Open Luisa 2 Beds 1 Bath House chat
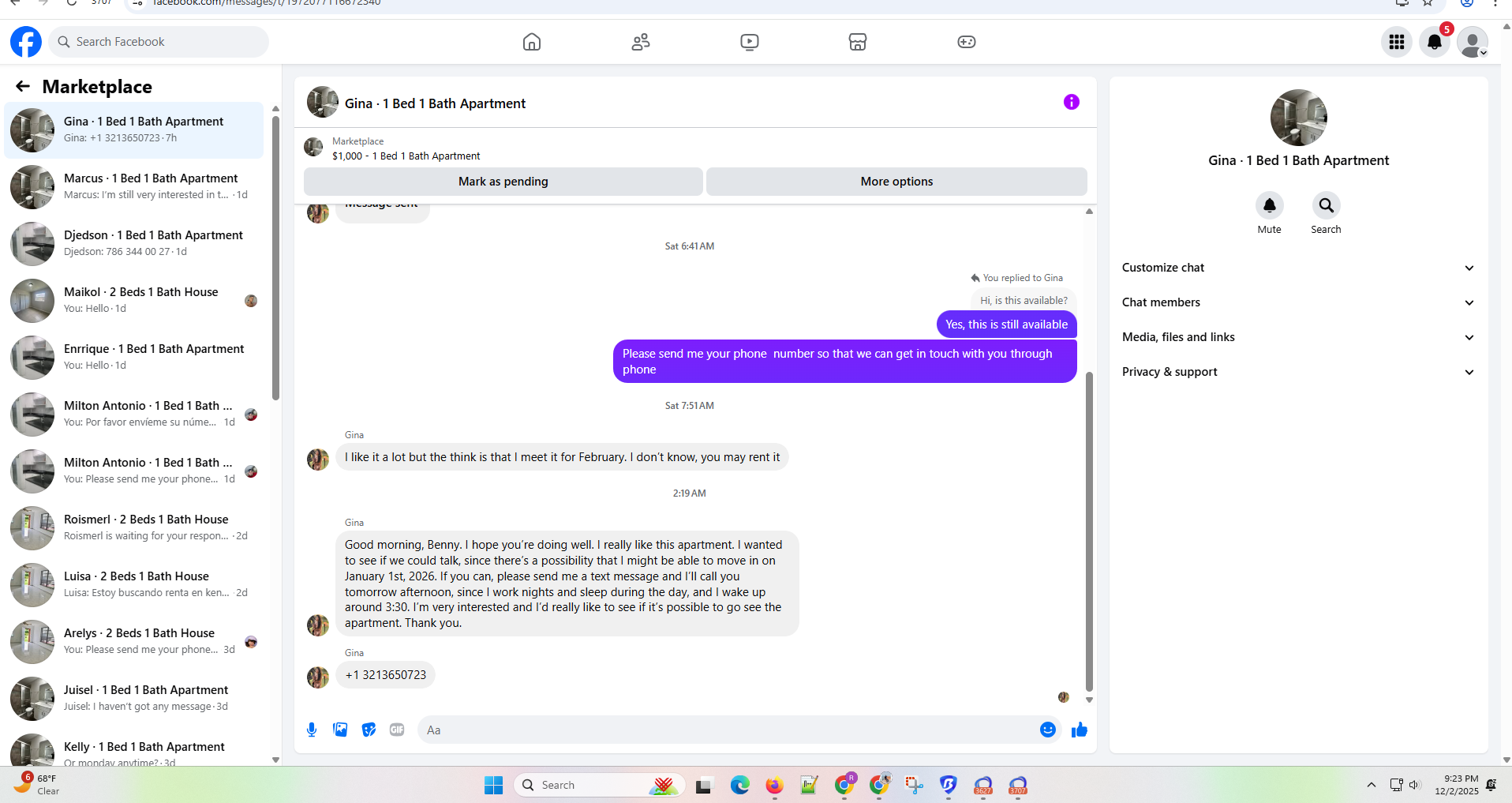 tap(134, 585)
